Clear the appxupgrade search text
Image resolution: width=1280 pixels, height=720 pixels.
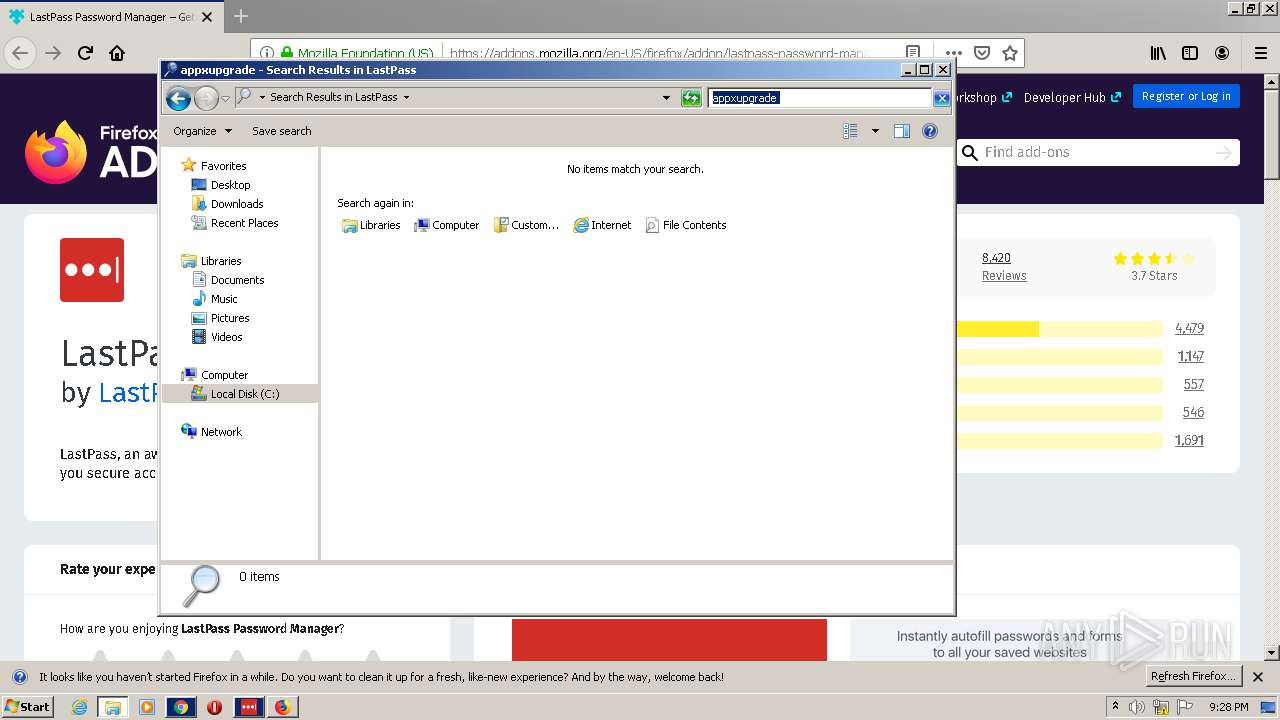(941, 98)
